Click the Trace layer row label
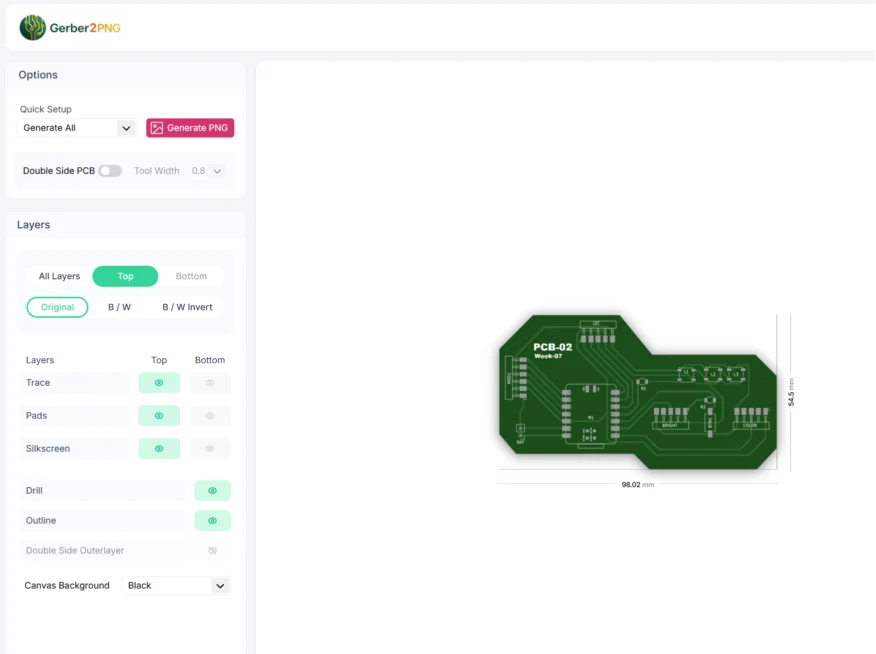The width and height of the screenshot is (876, 654). click(x=38, y=383)
